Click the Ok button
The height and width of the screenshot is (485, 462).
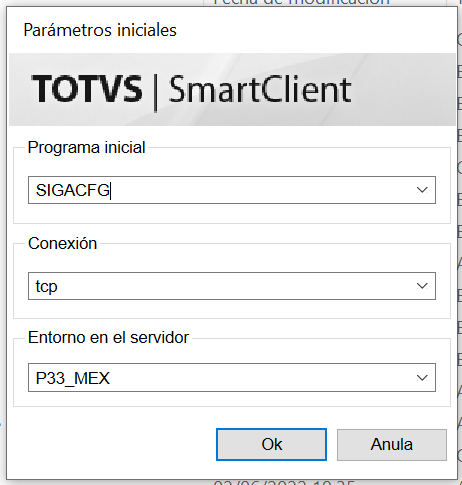271,444
